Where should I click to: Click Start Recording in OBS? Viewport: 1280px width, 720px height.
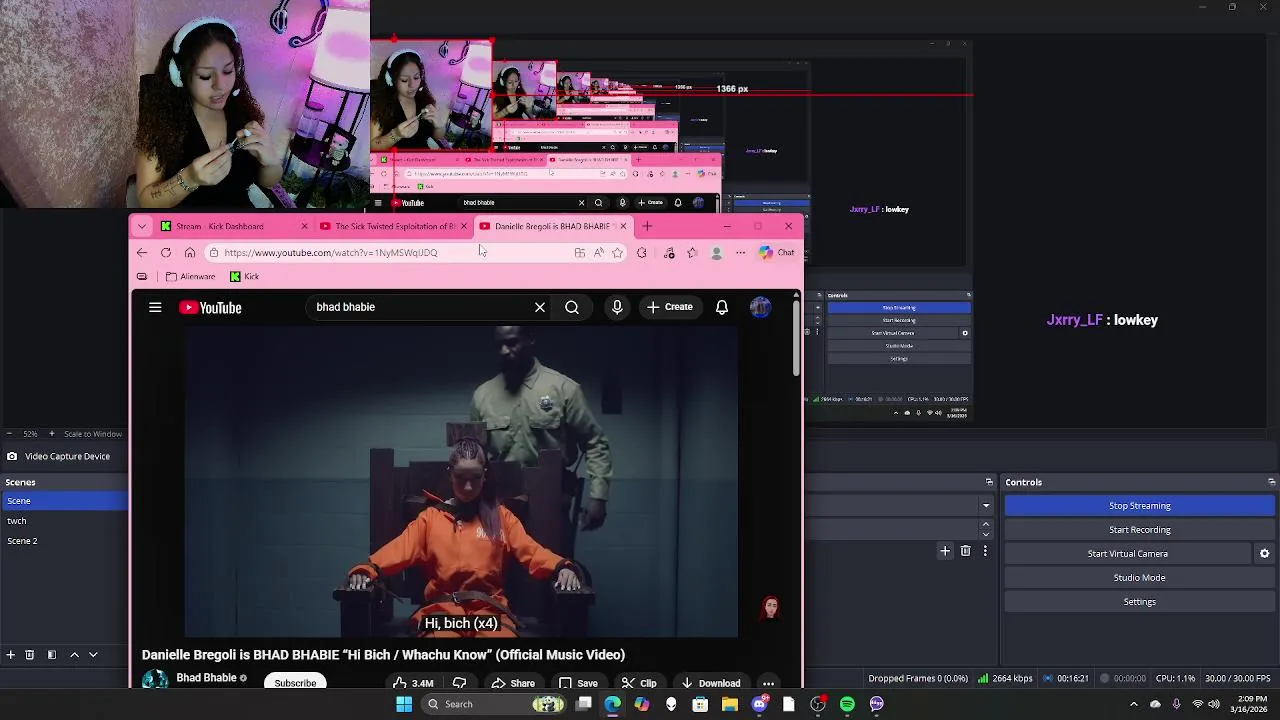pos(1139,530)
